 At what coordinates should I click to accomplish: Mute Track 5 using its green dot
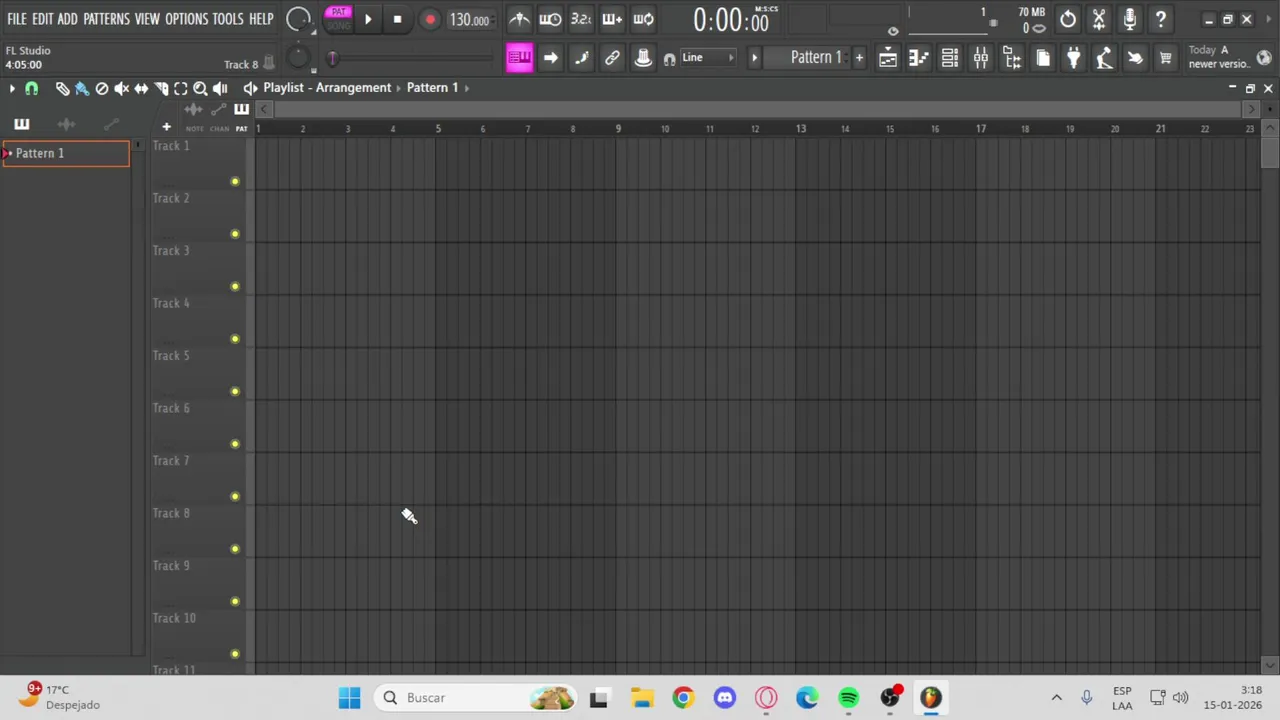235,391
